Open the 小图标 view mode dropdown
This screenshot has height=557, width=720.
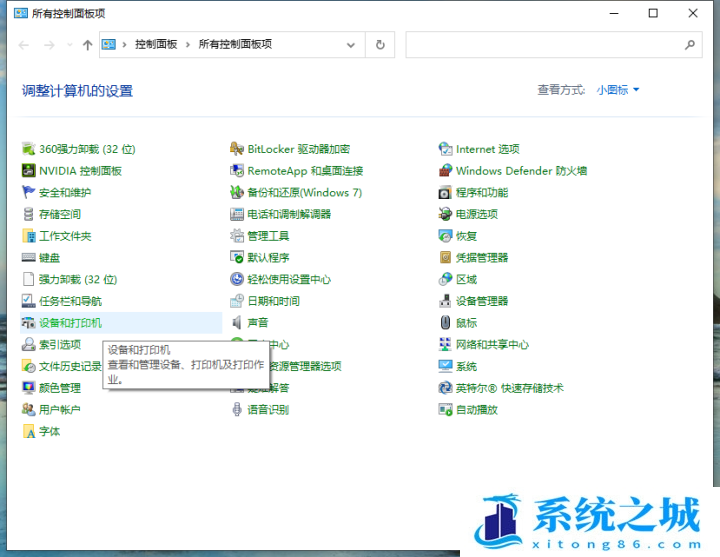[x=618, y=90]
